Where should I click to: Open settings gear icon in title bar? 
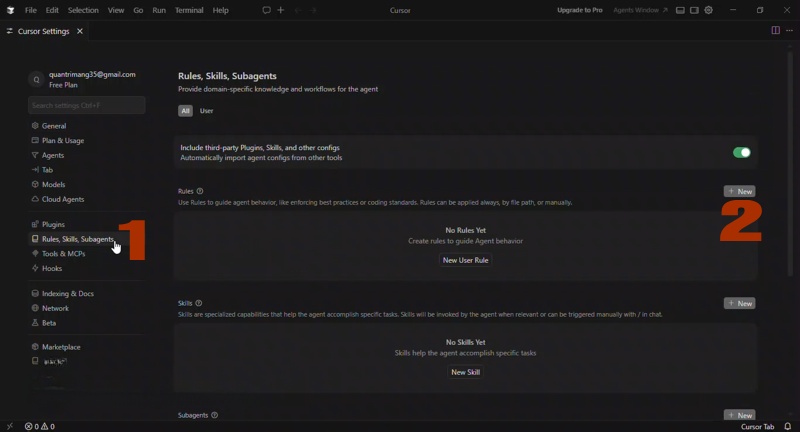[709, 10]
